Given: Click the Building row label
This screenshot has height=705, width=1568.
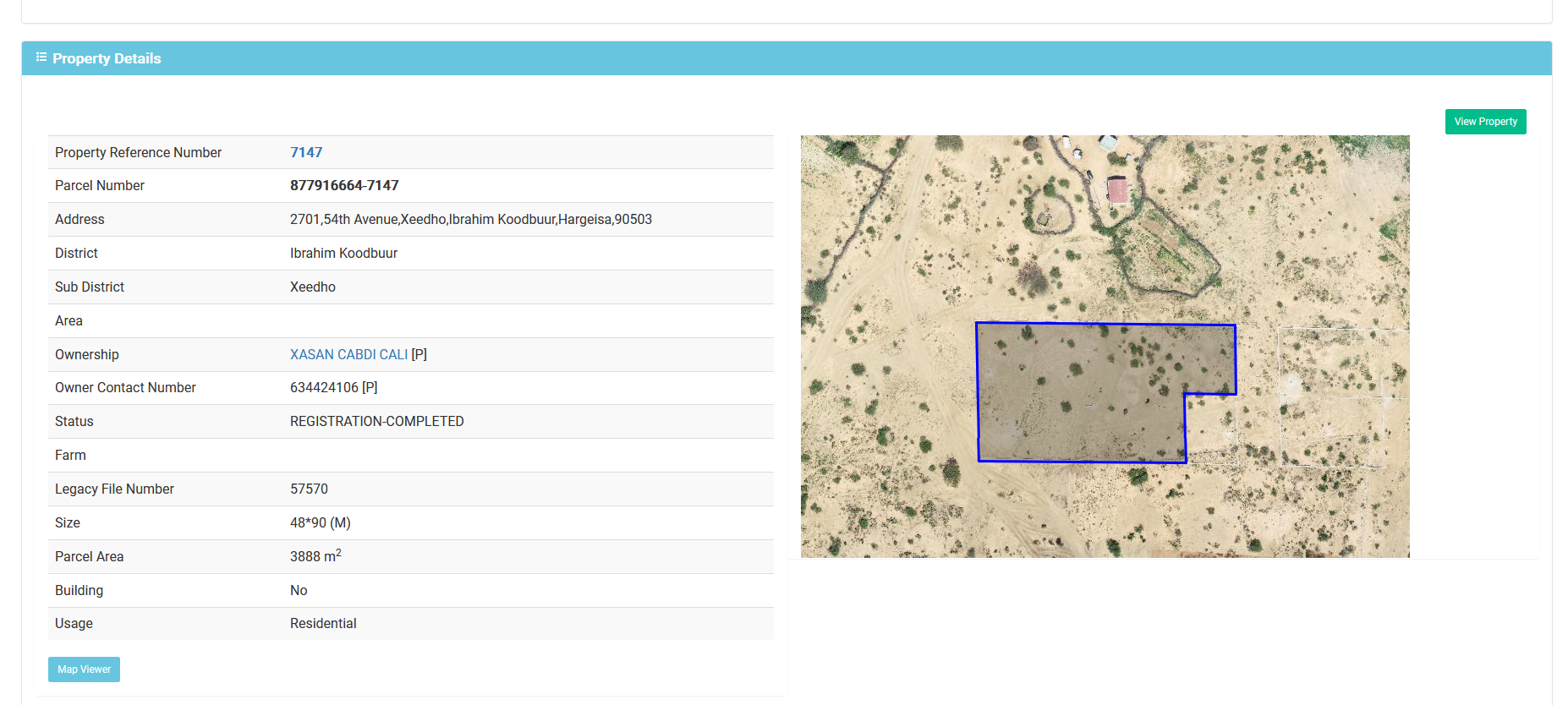Looking at the screenshot, I should [79, 590].
